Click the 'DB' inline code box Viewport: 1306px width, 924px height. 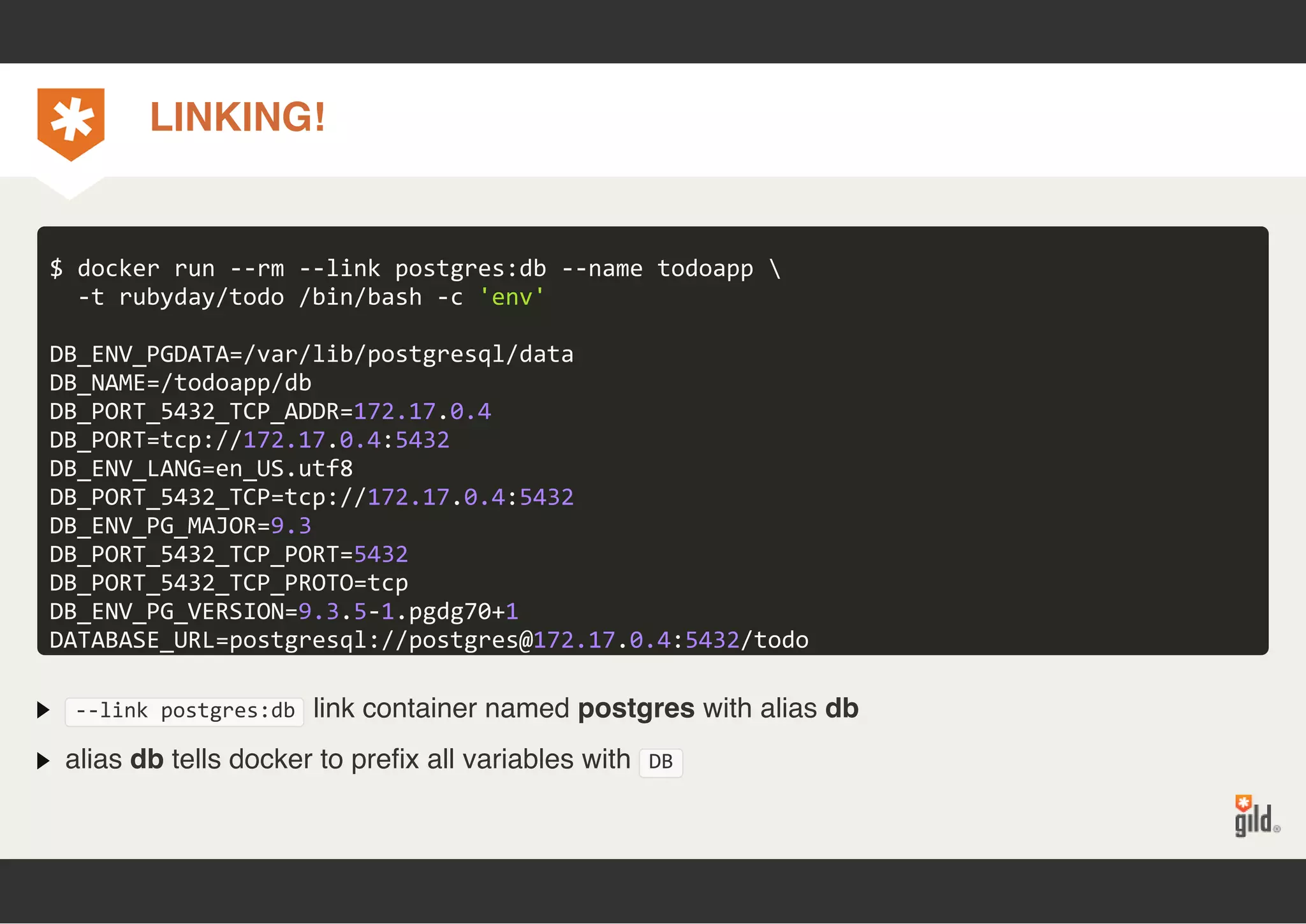click(661, 762)
